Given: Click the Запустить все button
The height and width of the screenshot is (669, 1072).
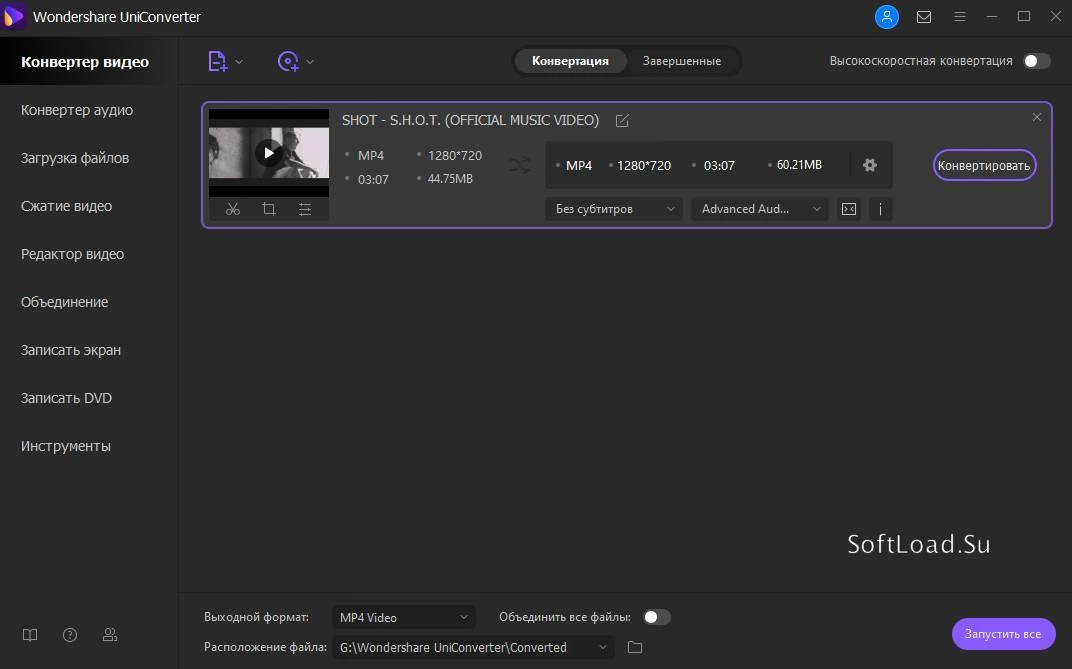Looking at the screenshot, I should [1003, 634].
